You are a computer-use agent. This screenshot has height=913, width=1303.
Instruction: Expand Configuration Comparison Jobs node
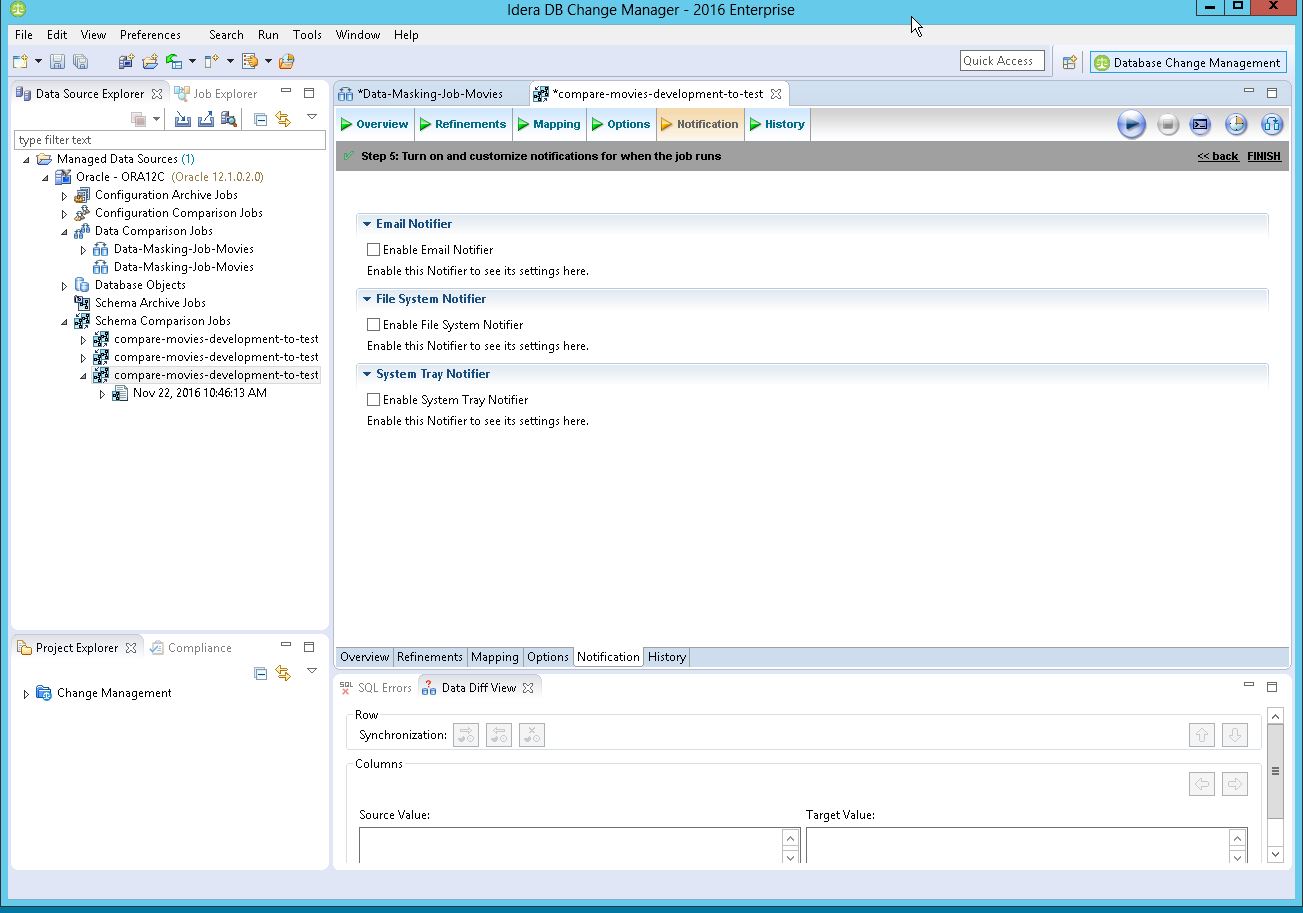tap(65, 214)
